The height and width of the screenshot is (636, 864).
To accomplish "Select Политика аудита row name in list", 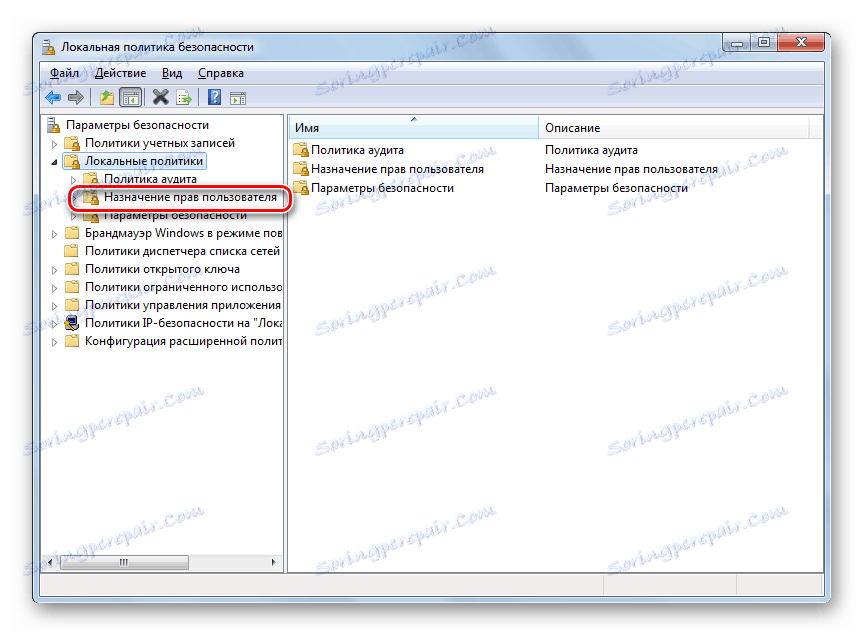I will (357, 150).
